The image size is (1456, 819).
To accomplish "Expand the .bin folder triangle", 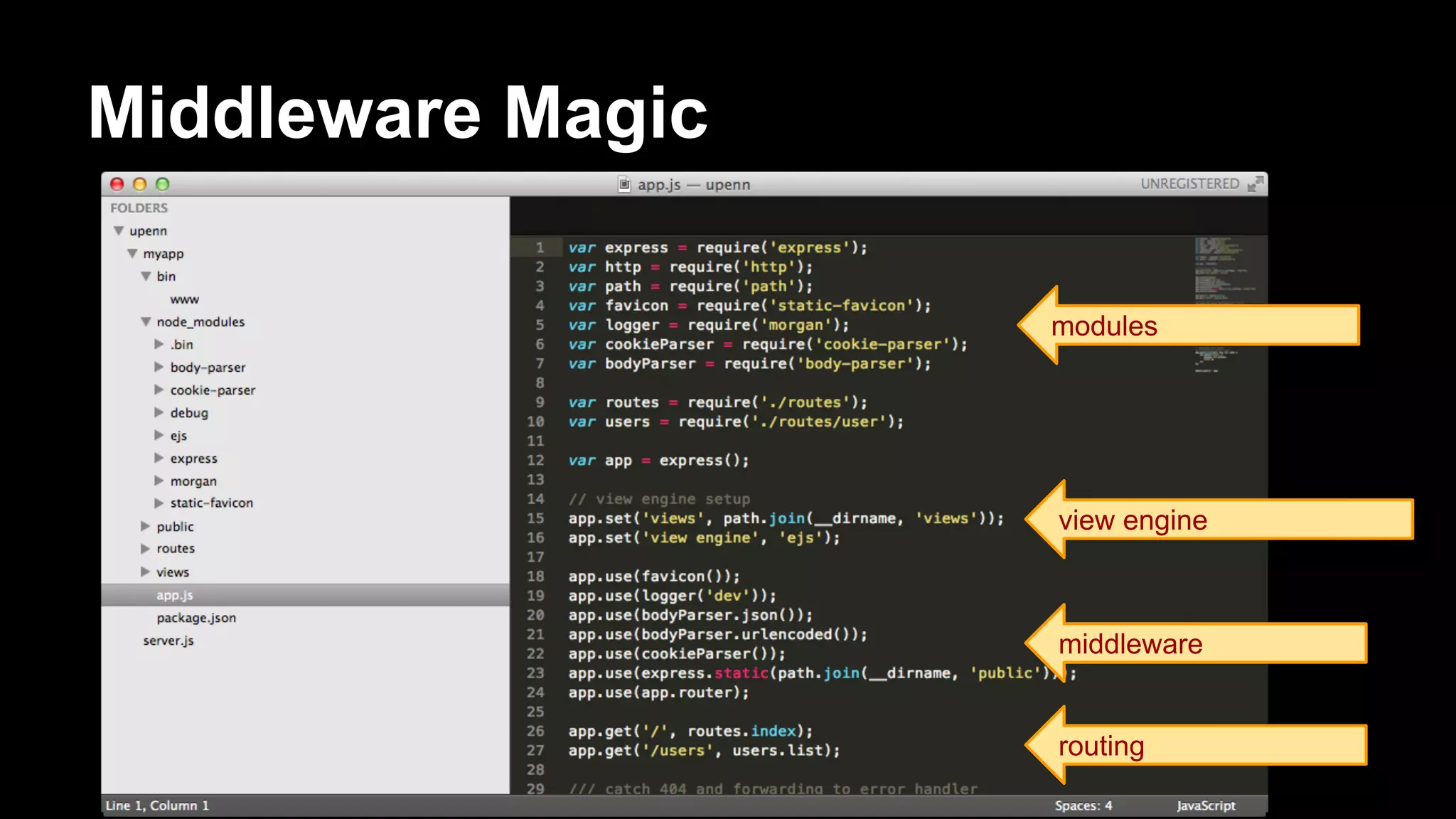I will 159,344.
